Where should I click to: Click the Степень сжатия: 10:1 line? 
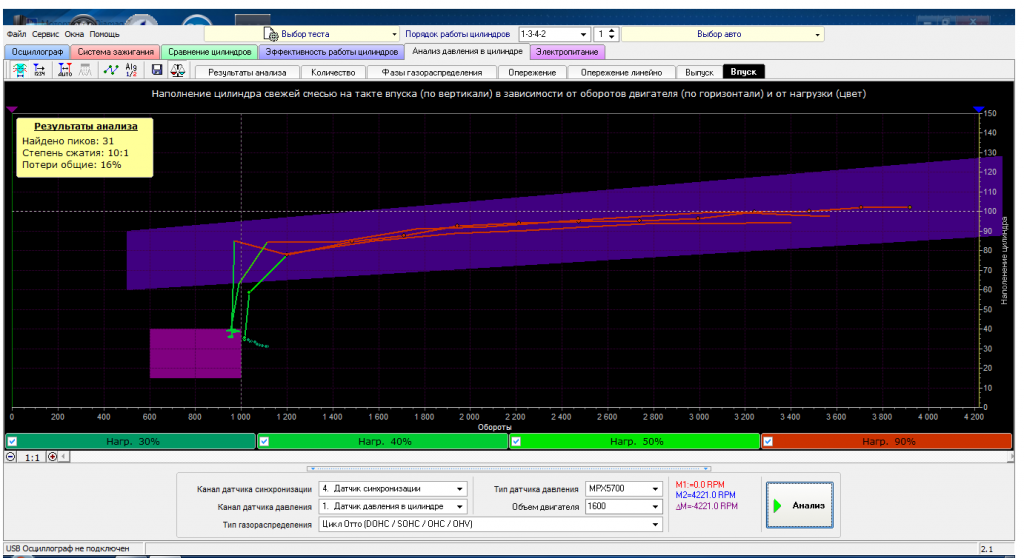click(75, 153)
